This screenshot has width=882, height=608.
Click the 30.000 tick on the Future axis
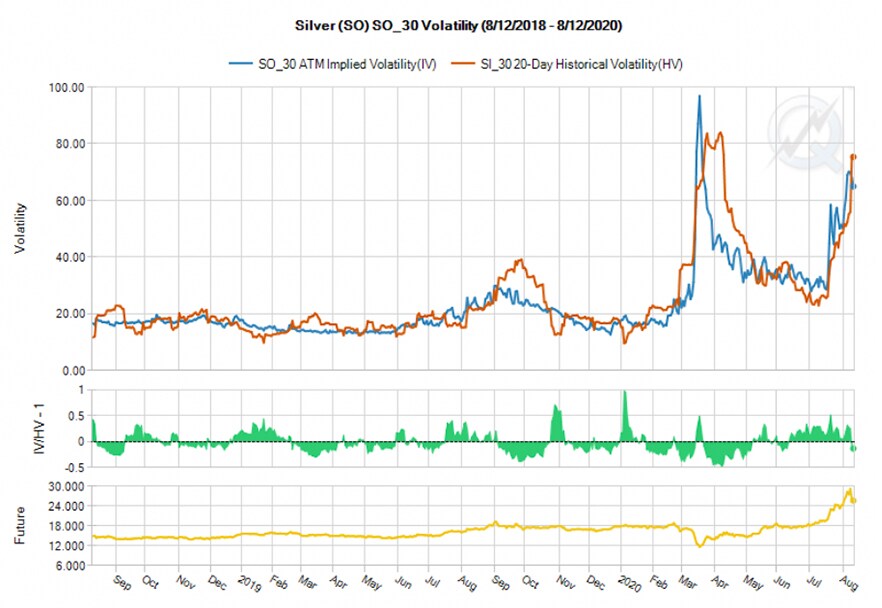click(x=63, y=486)
